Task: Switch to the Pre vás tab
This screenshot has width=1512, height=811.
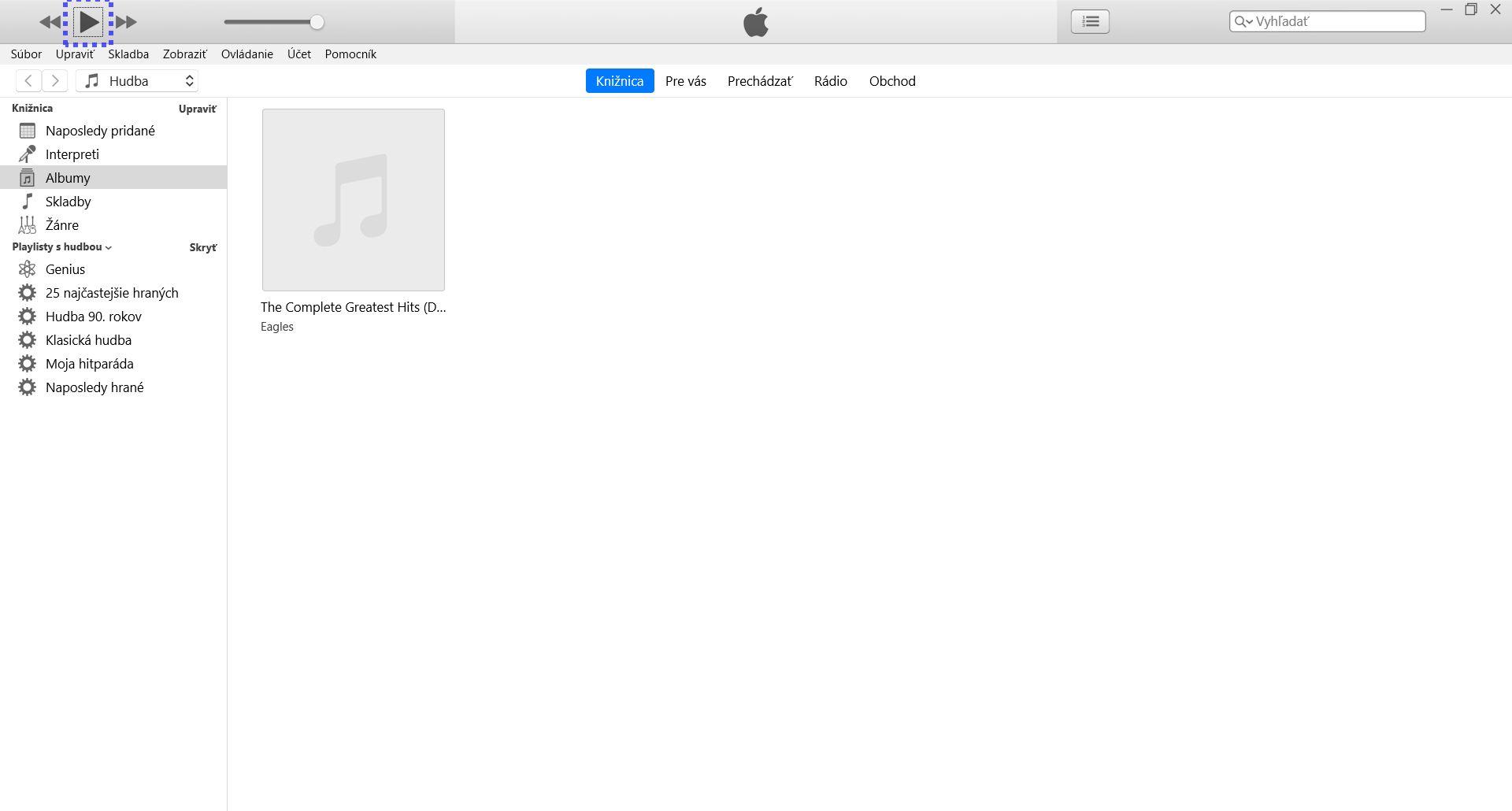Action: point(685,81)
